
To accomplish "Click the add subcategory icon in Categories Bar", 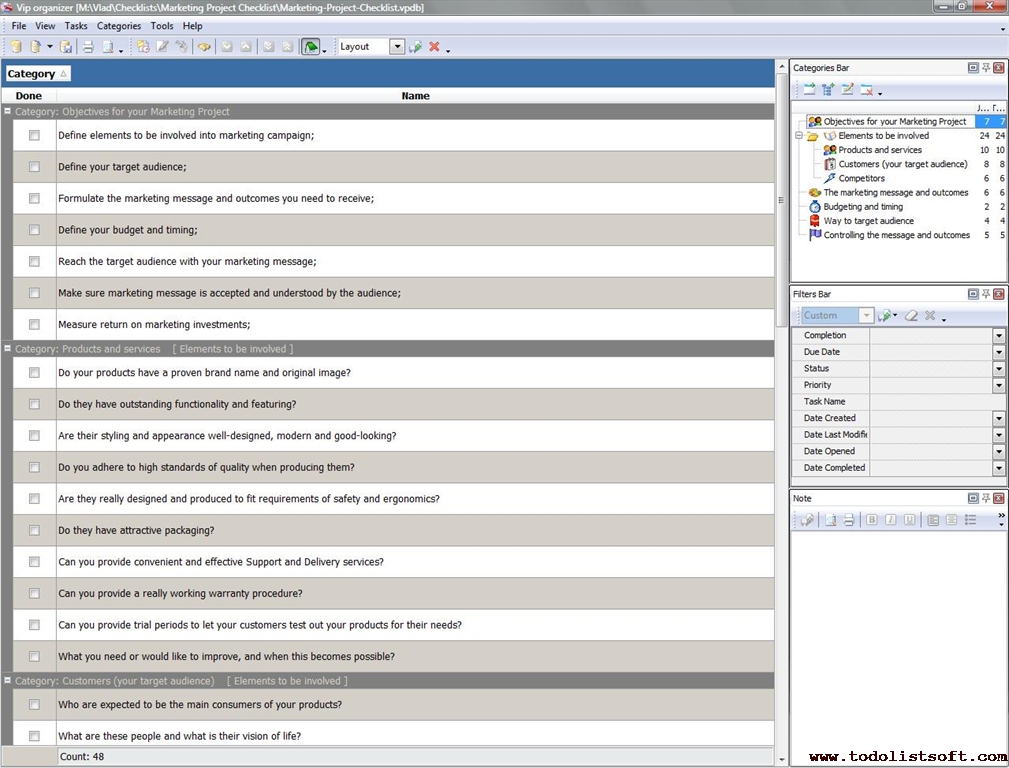I will pyautogui.click(x=828, y=90).
